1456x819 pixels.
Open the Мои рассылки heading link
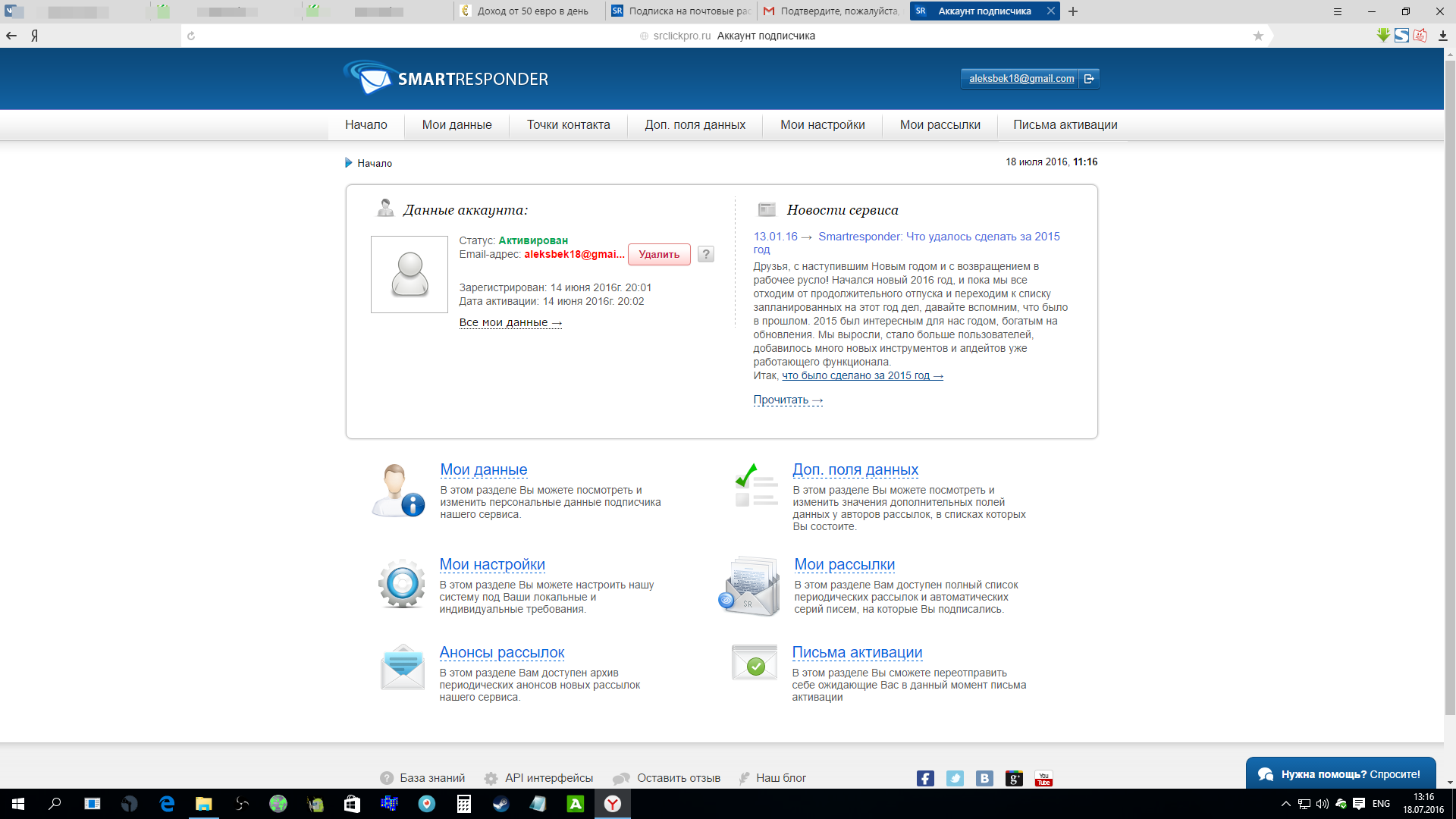[x=845, y=564]
